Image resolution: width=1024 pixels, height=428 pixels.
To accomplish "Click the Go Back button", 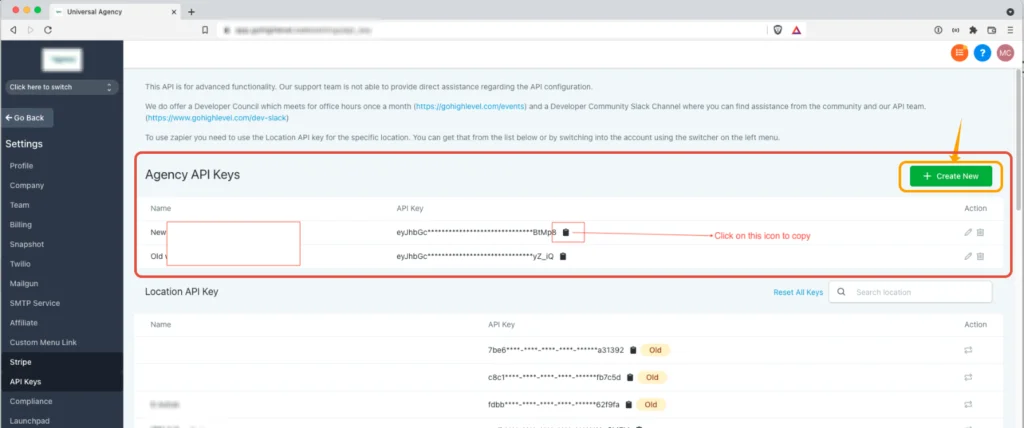I will click(x=27, y=118).
